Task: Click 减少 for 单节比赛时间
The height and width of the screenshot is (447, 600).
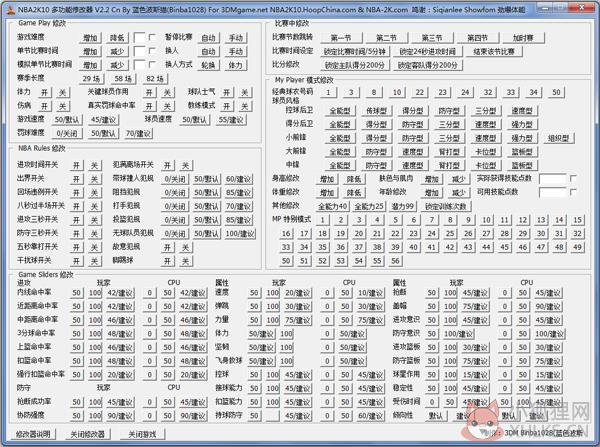Action: [x=117, y=52]
